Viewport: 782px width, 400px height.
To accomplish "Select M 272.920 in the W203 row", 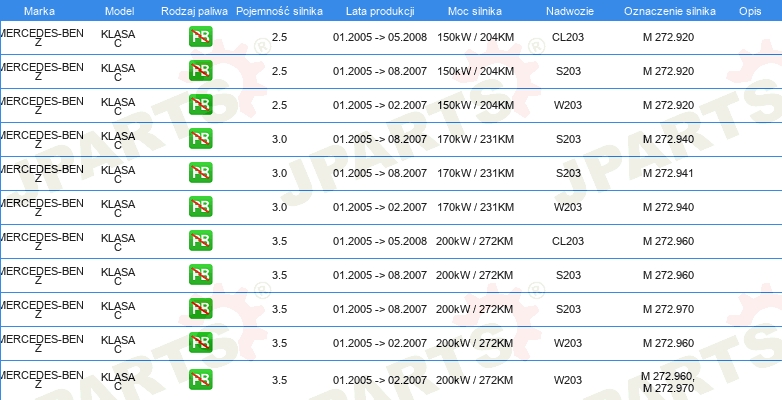I will coord(668,105).
